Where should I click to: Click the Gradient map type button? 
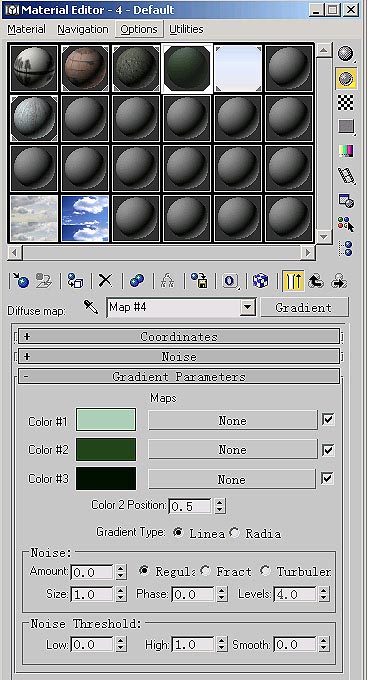tap(304, 307)
